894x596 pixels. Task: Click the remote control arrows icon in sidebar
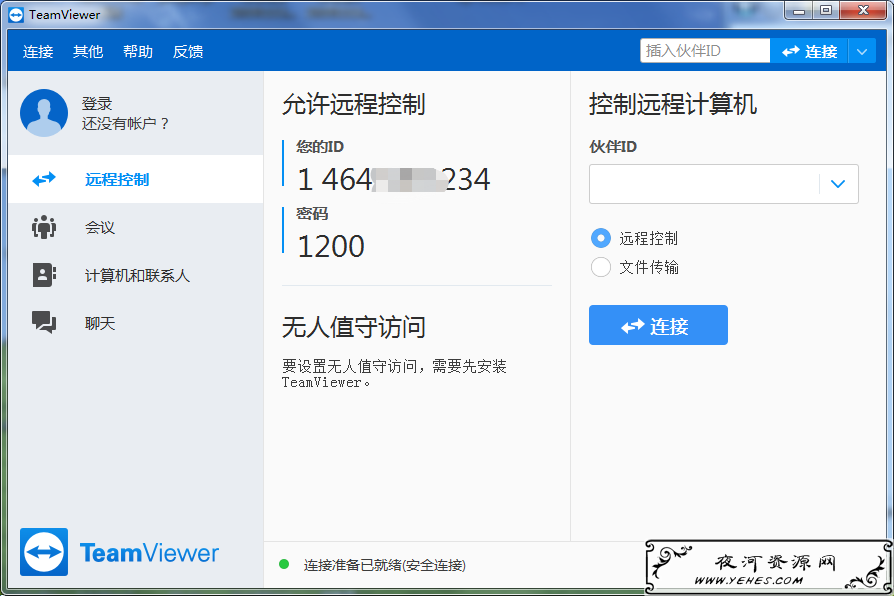click(44, 180)
